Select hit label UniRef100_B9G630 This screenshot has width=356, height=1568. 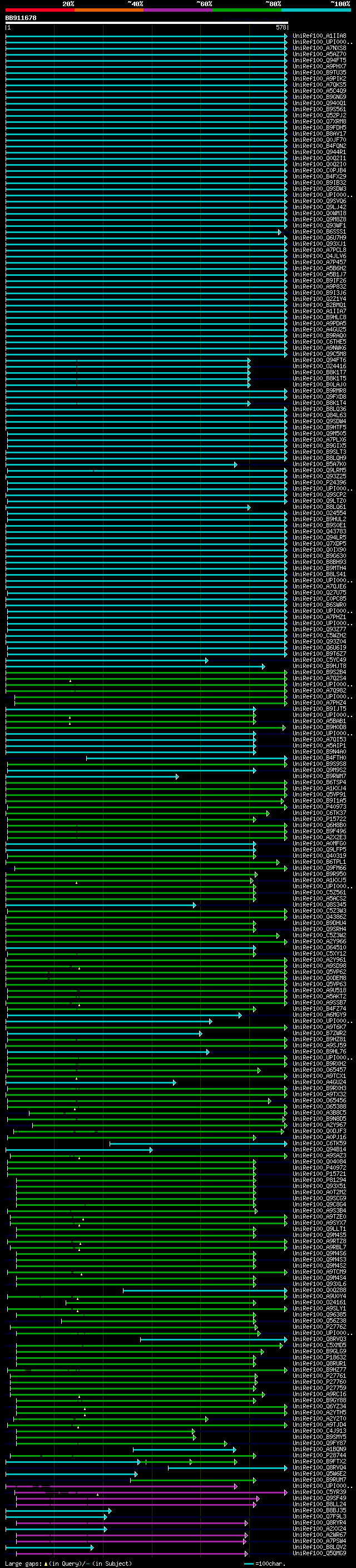[319, 556]
